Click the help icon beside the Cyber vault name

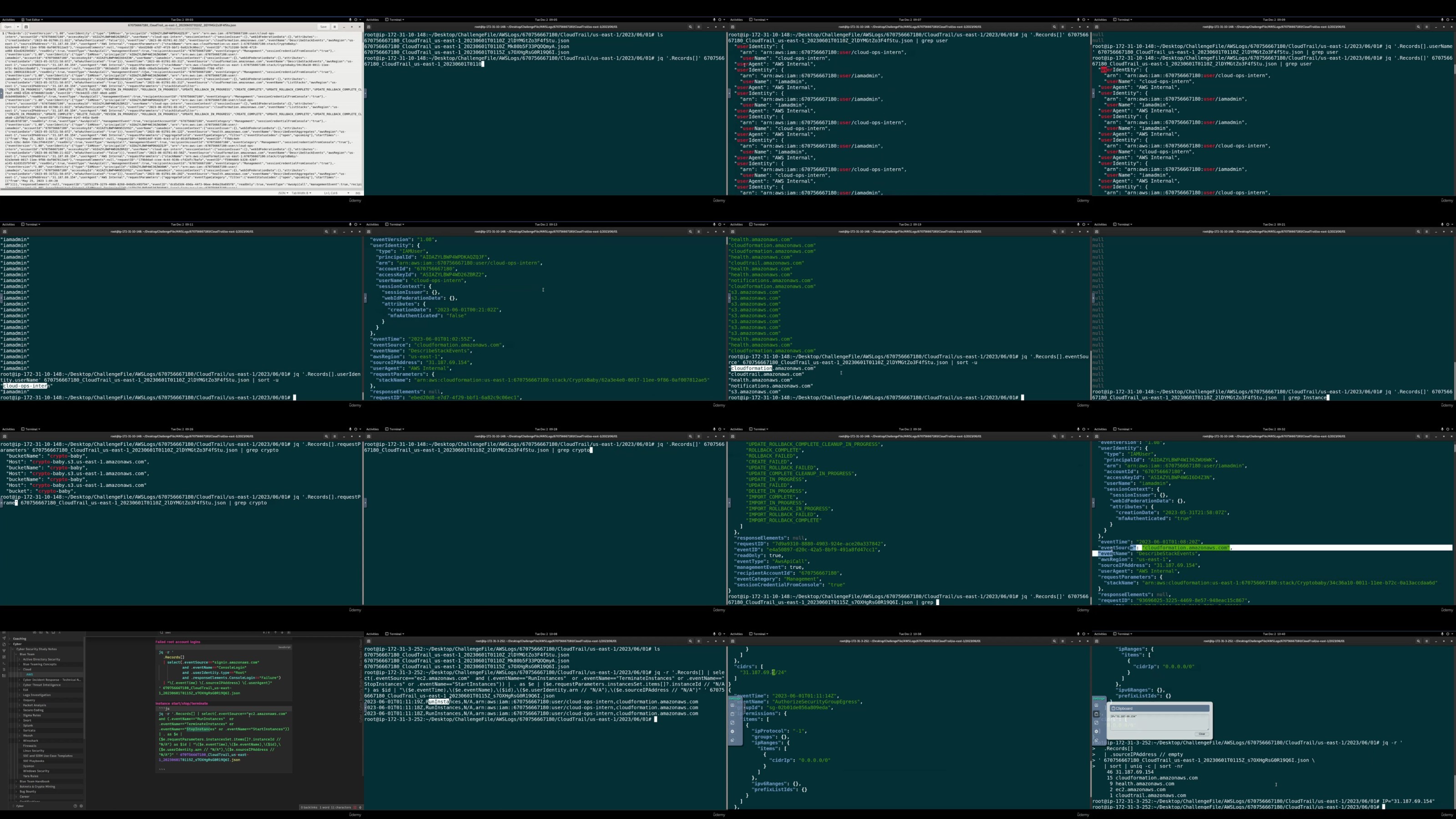tap(75, 806)
